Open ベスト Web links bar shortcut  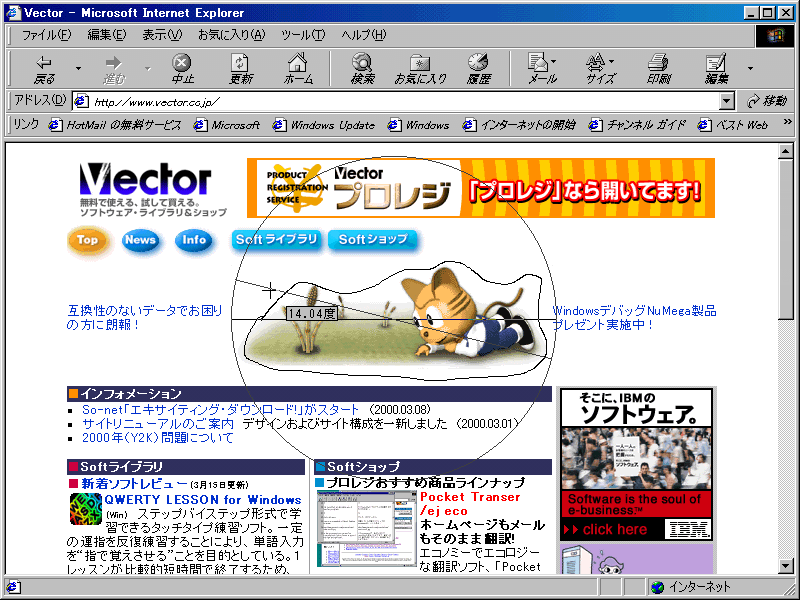pyautogui.click(x=733, y=125)
